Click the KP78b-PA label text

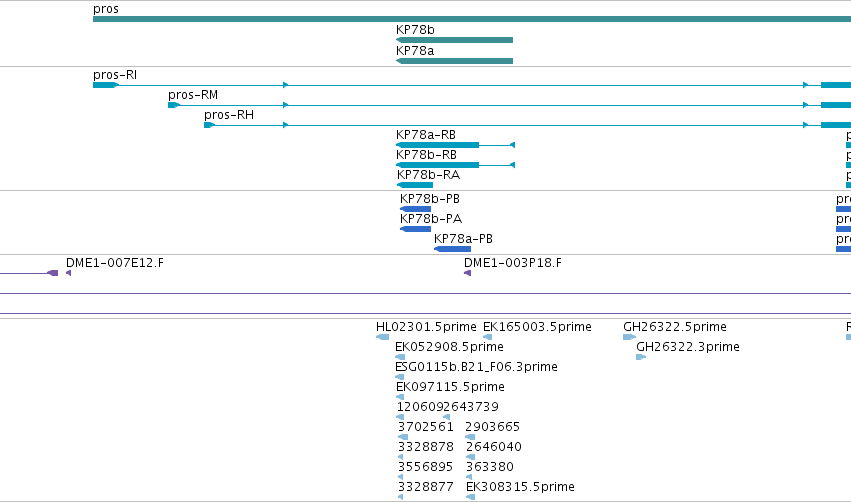431,219
